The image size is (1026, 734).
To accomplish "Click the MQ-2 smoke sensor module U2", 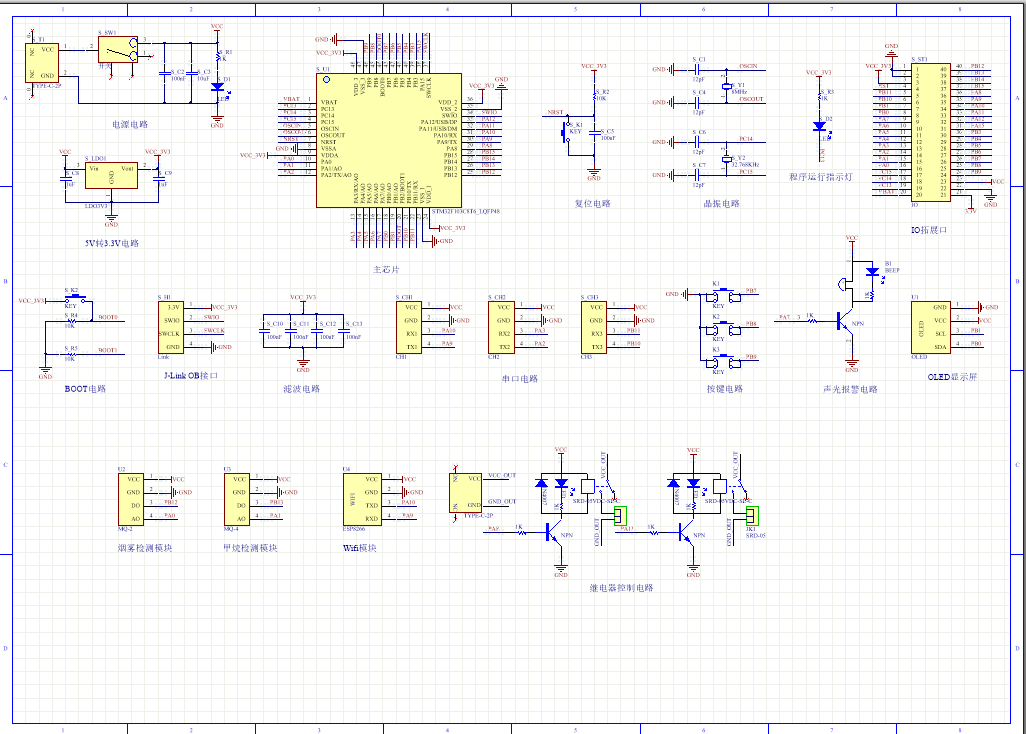I will (131, 499).
